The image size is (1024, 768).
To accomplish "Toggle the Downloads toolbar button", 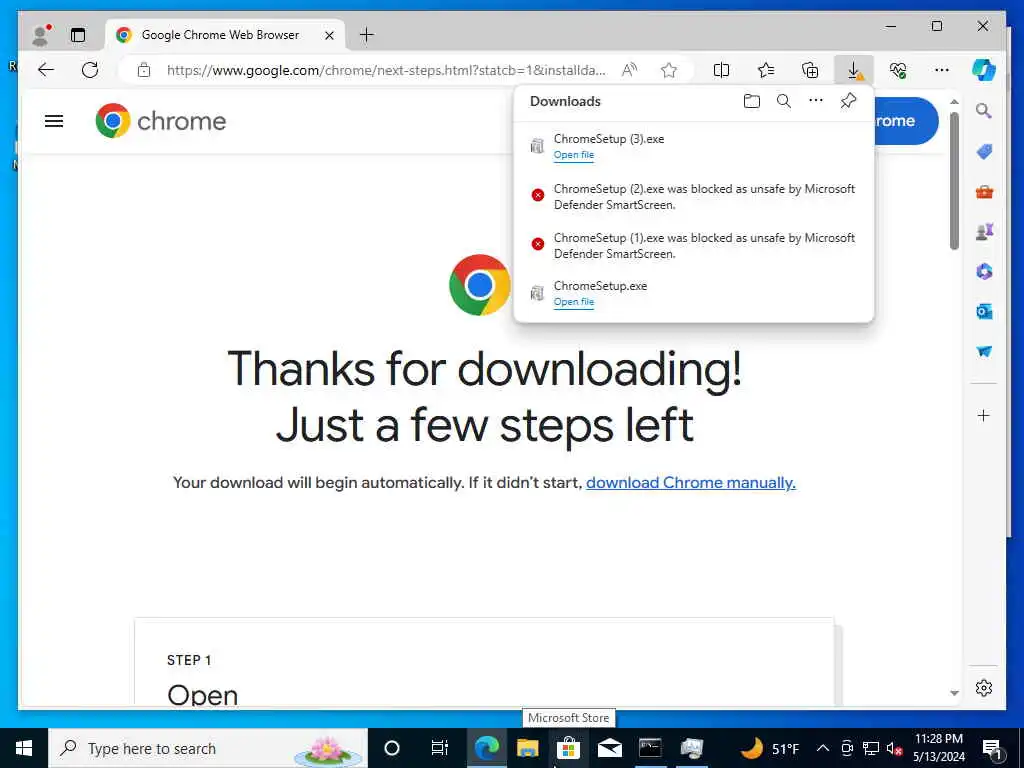I will pos(854,70).
